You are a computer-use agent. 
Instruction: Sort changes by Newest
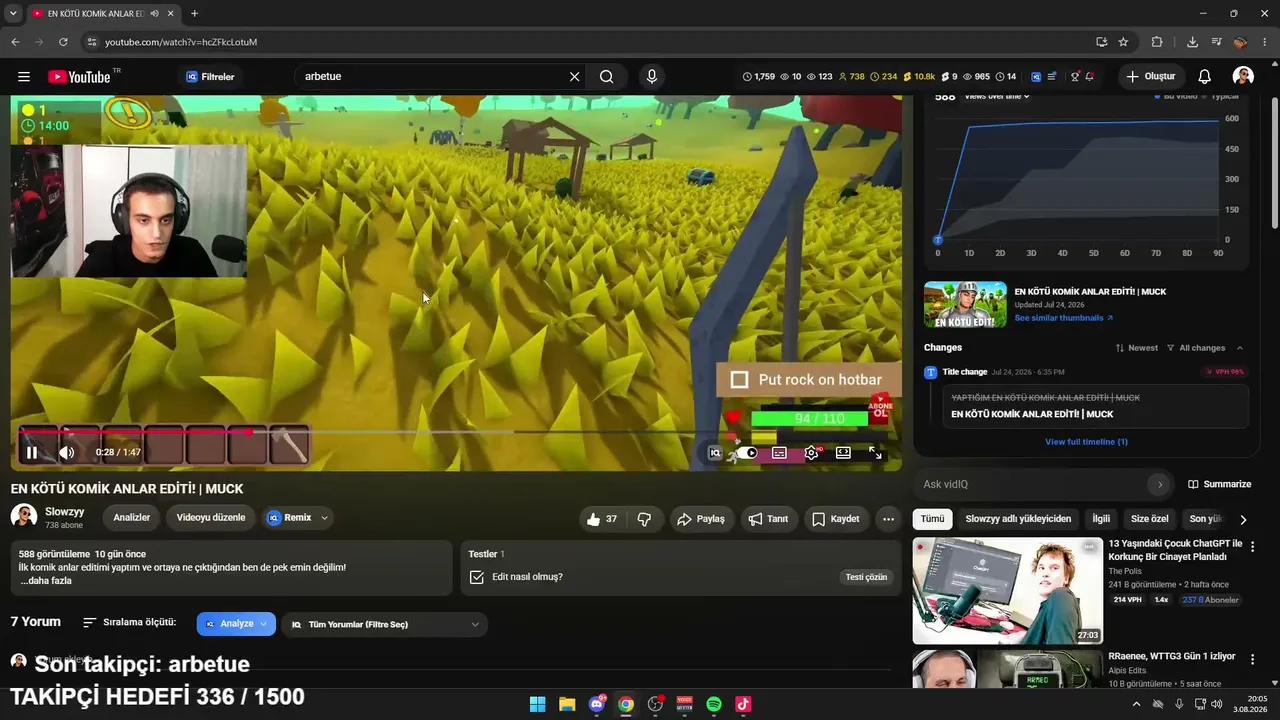1137,348
